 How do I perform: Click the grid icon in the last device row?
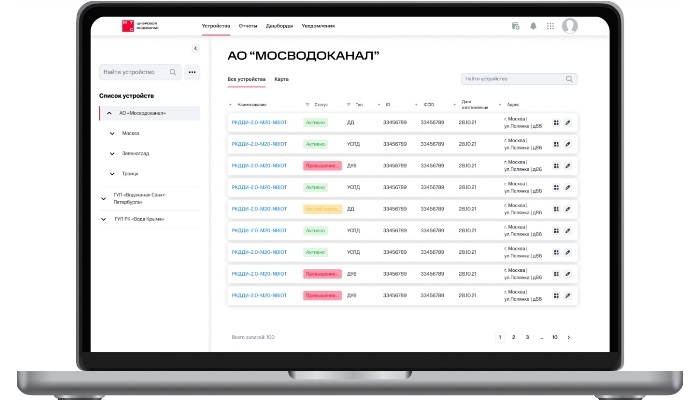click(x=556, y=296)
